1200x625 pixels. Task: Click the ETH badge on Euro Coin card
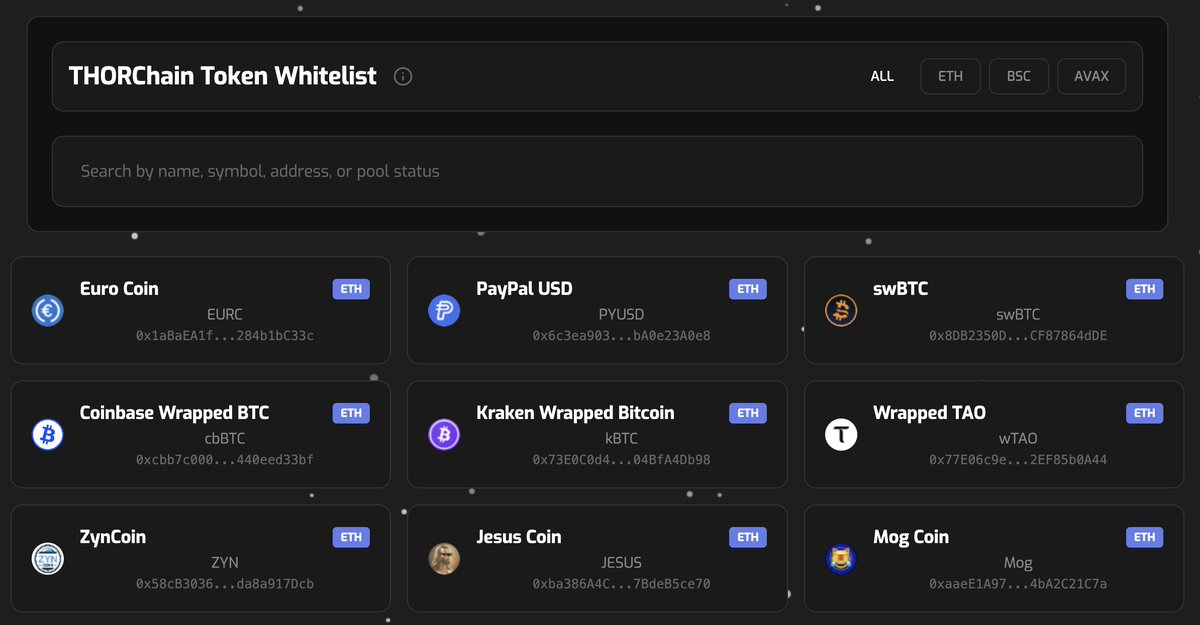[x=351, y=289]
